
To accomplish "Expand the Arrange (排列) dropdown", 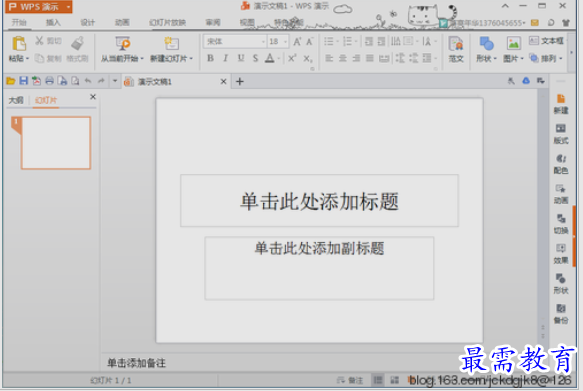I will [x=560, y=58].
